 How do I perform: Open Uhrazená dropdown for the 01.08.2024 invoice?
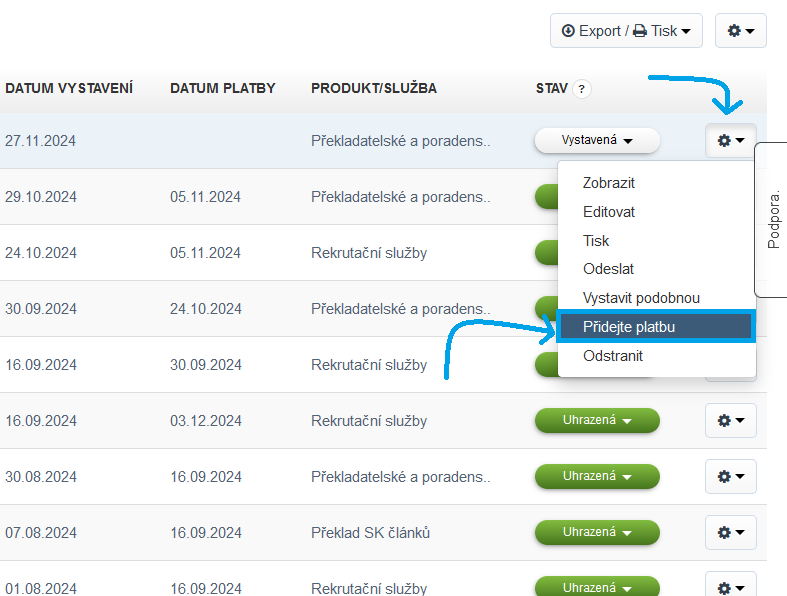coord(597,586)
